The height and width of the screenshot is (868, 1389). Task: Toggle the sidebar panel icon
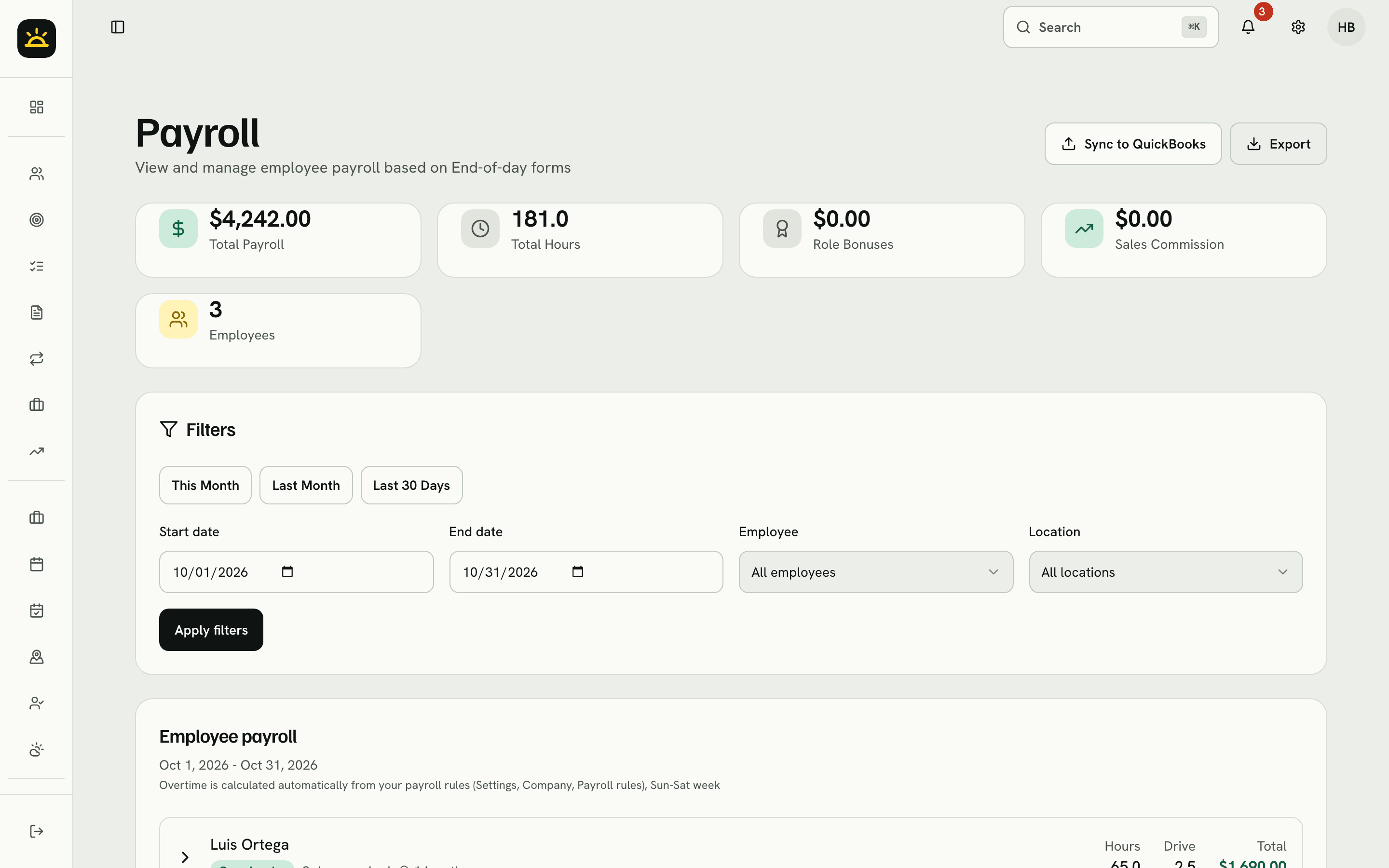[x=118, y=27]
